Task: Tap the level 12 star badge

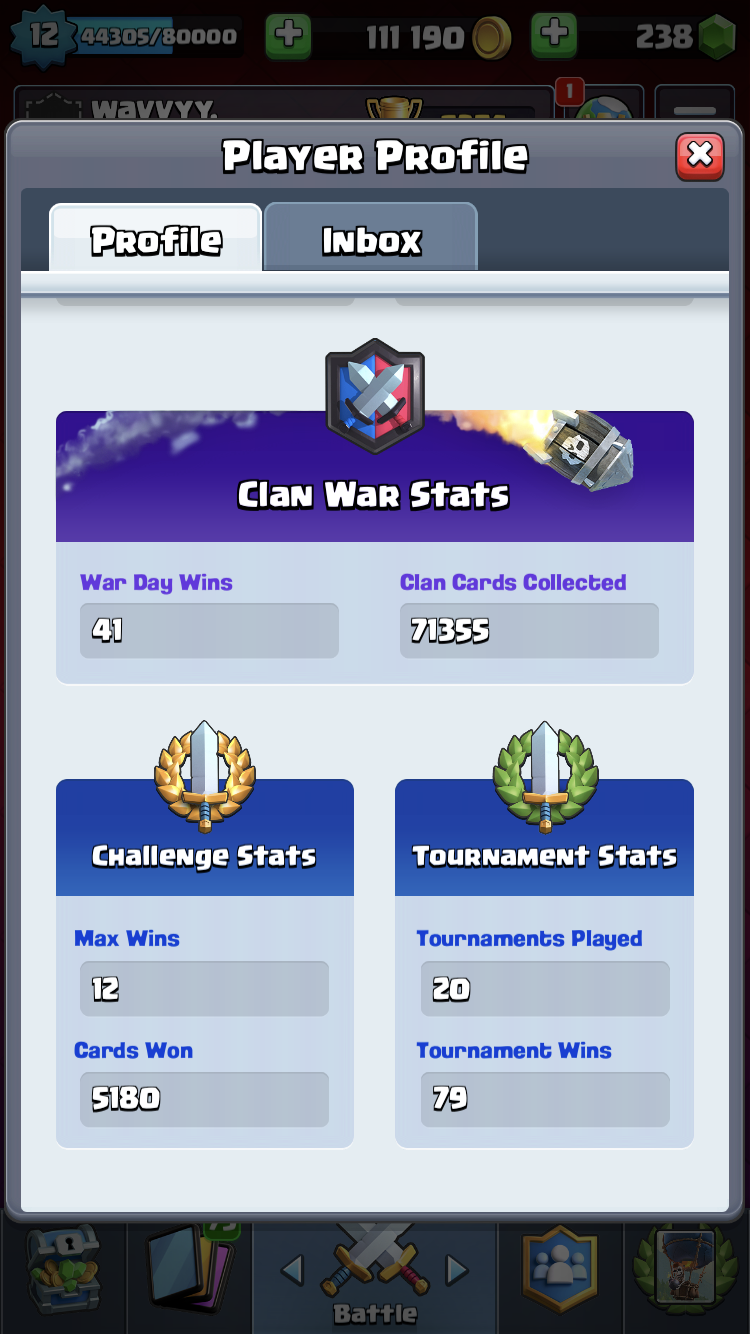Action: point(43,36)
